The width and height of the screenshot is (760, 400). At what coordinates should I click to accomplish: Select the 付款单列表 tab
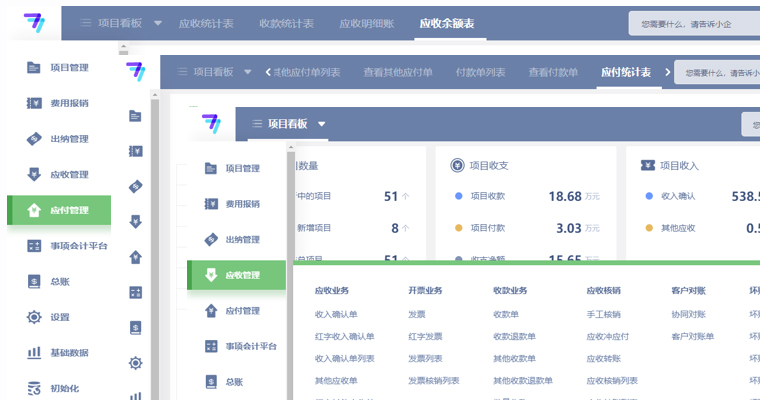tap(480, 72)
